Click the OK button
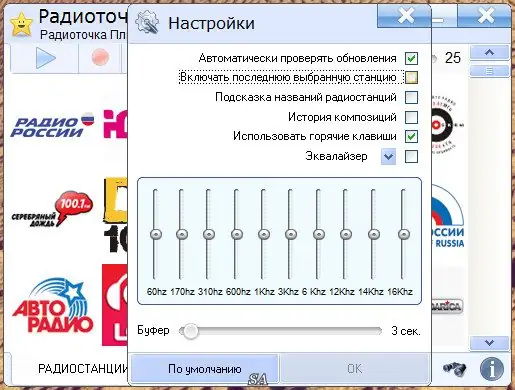Screen dimensions: 515x390 [x=354, y=369]
